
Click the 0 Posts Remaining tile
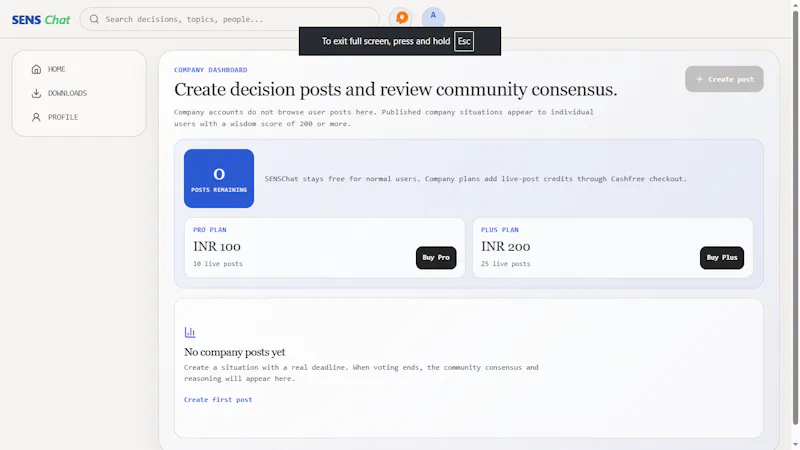219,179
